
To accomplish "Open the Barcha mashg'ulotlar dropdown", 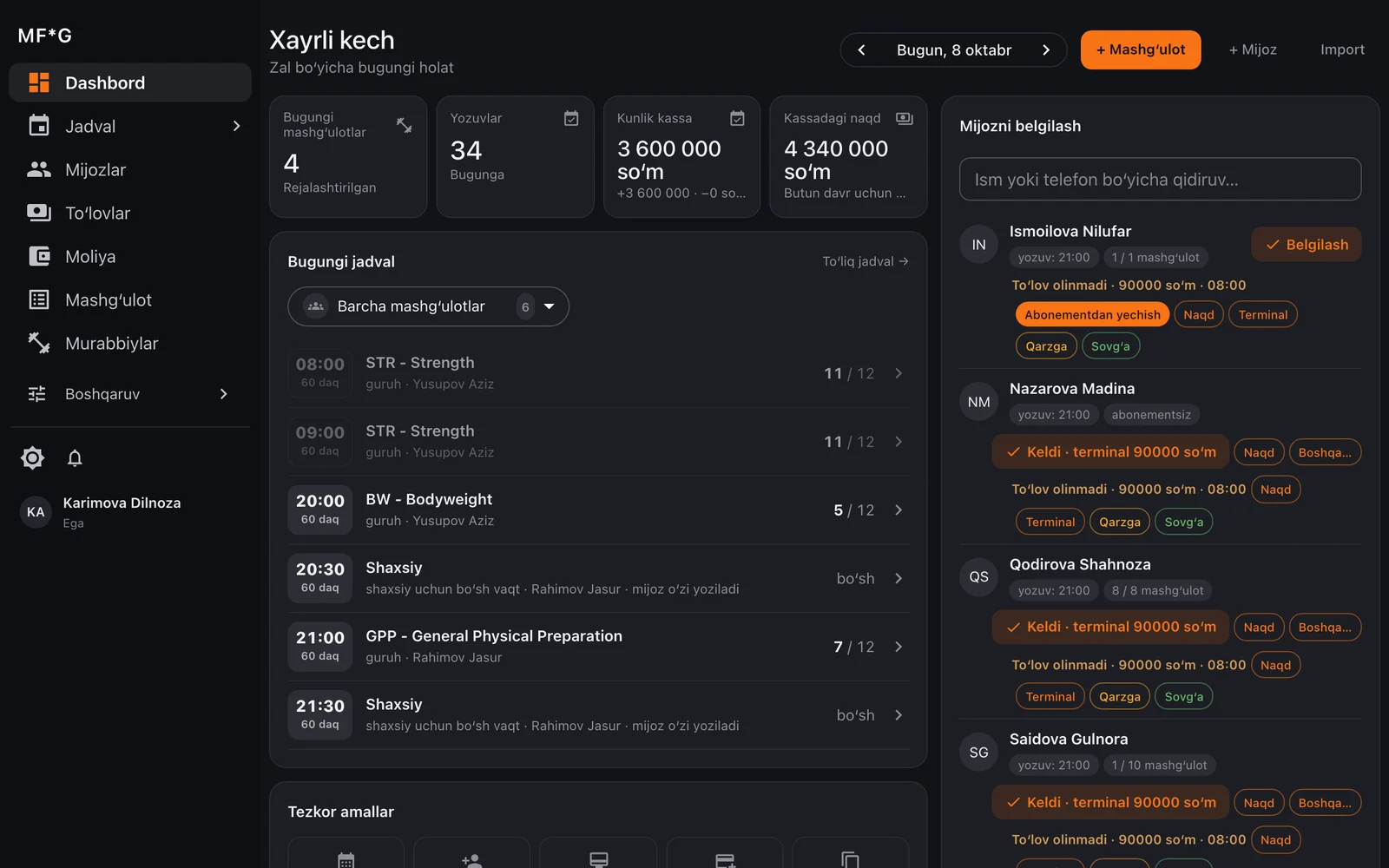I will pyautogui.click(x=428, y=306).
